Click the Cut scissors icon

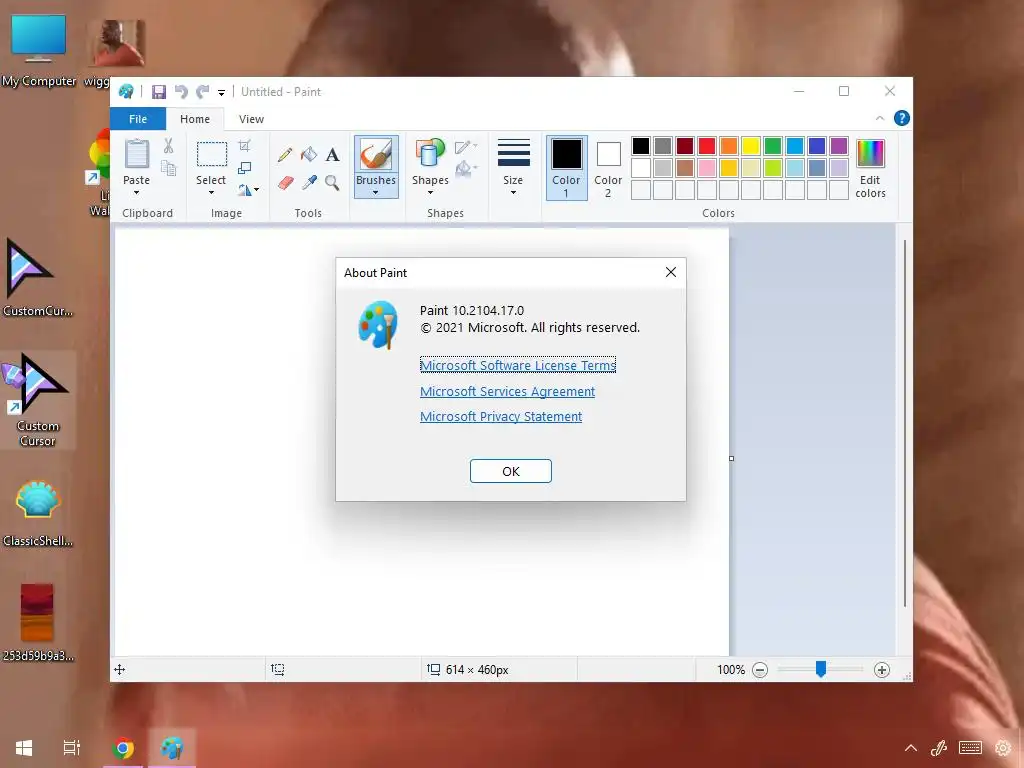[168, 146]
